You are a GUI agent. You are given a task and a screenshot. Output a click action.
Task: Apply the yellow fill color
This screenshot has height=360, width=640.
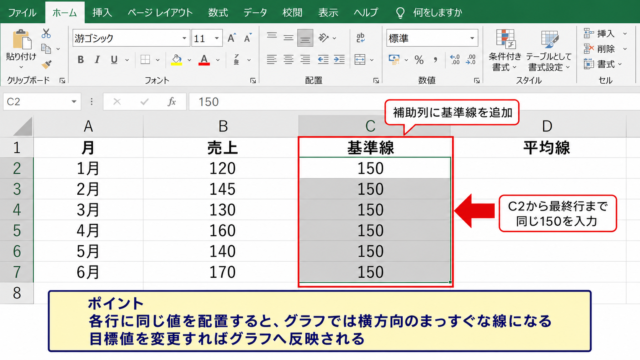pyautogui.click(x=176, y=60)
